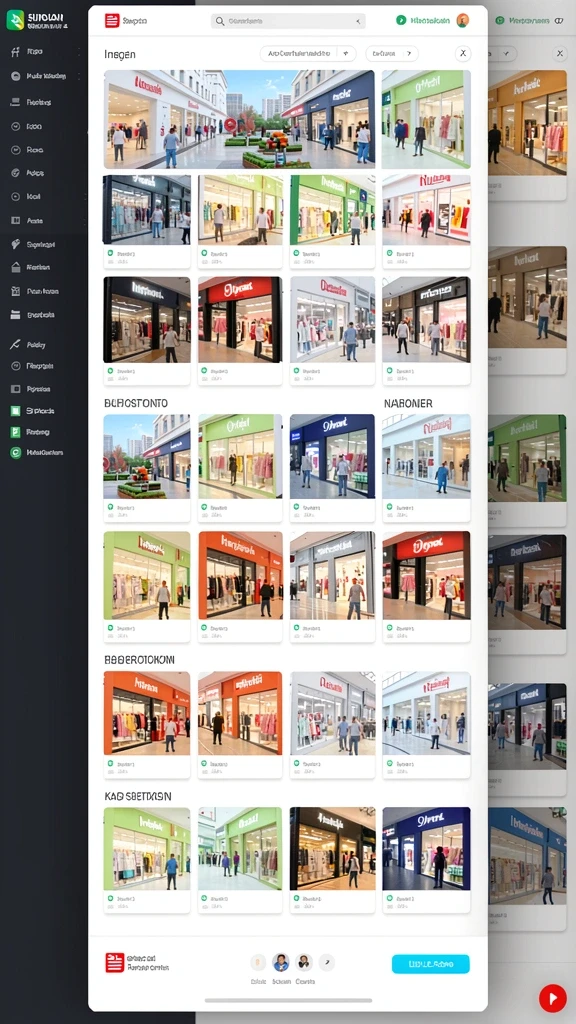
Task: Open the brown storefront thumbnail in the background window
Action: 527,296
